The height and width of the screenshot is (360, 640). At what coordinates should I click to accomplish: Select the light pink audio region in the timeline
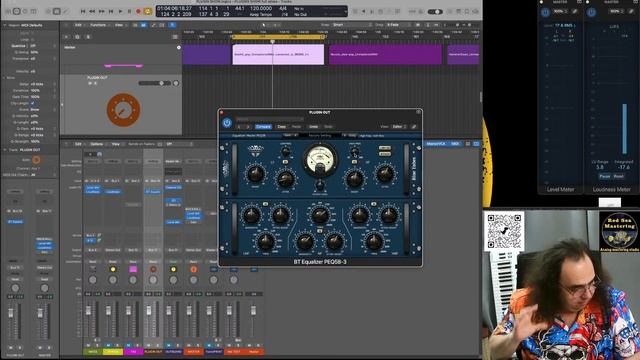coord(278,55)
